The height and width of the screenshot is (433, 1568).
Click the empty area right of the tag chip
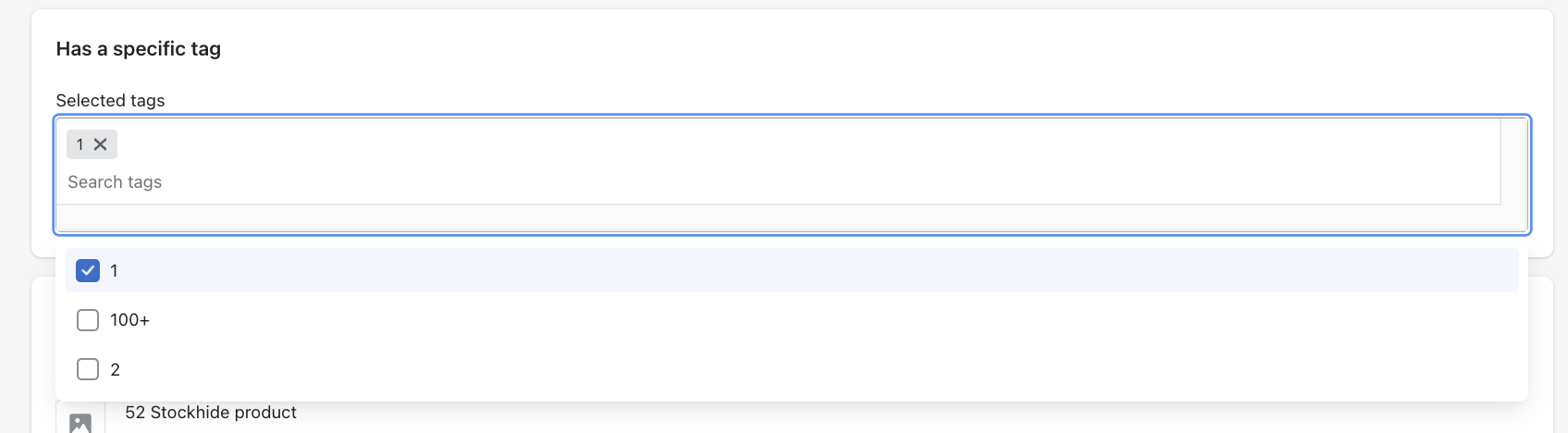coord(740,144)
